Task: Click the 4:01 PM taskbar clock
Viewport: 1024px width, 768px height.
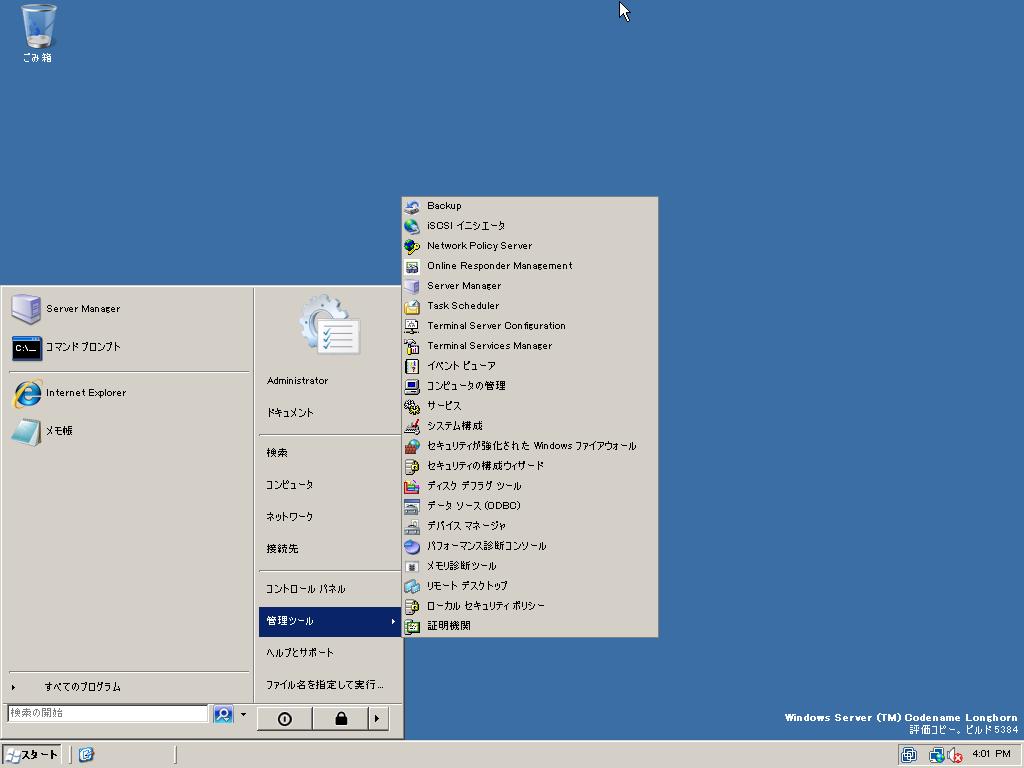Action: [992, 754]
